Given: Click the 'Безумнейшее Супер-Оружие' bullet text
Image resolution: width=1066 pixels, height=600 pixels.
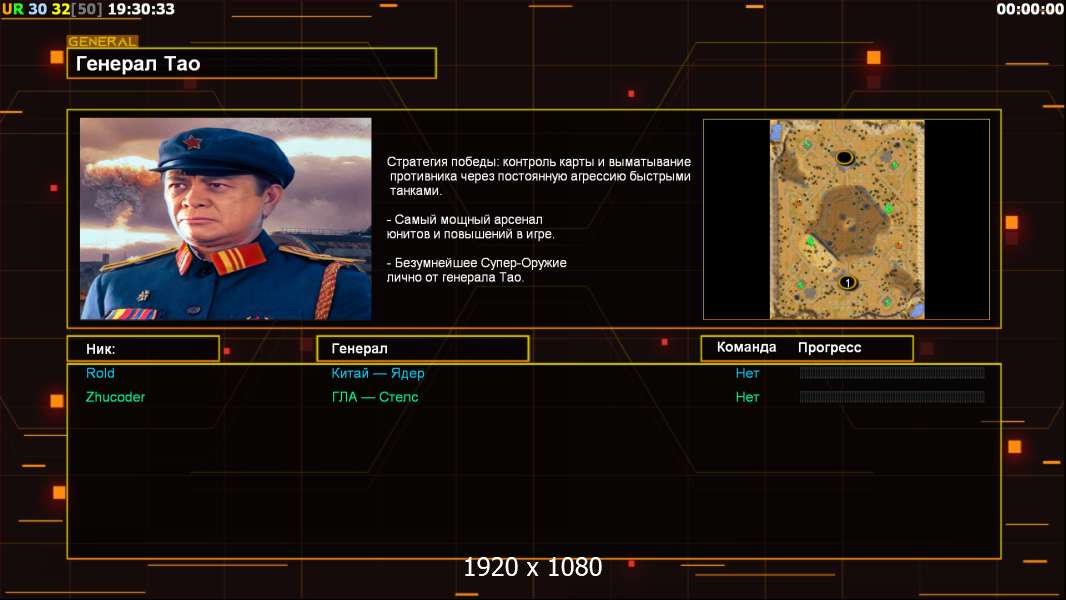Looking at the screenshot, I should tap(477, 270).
